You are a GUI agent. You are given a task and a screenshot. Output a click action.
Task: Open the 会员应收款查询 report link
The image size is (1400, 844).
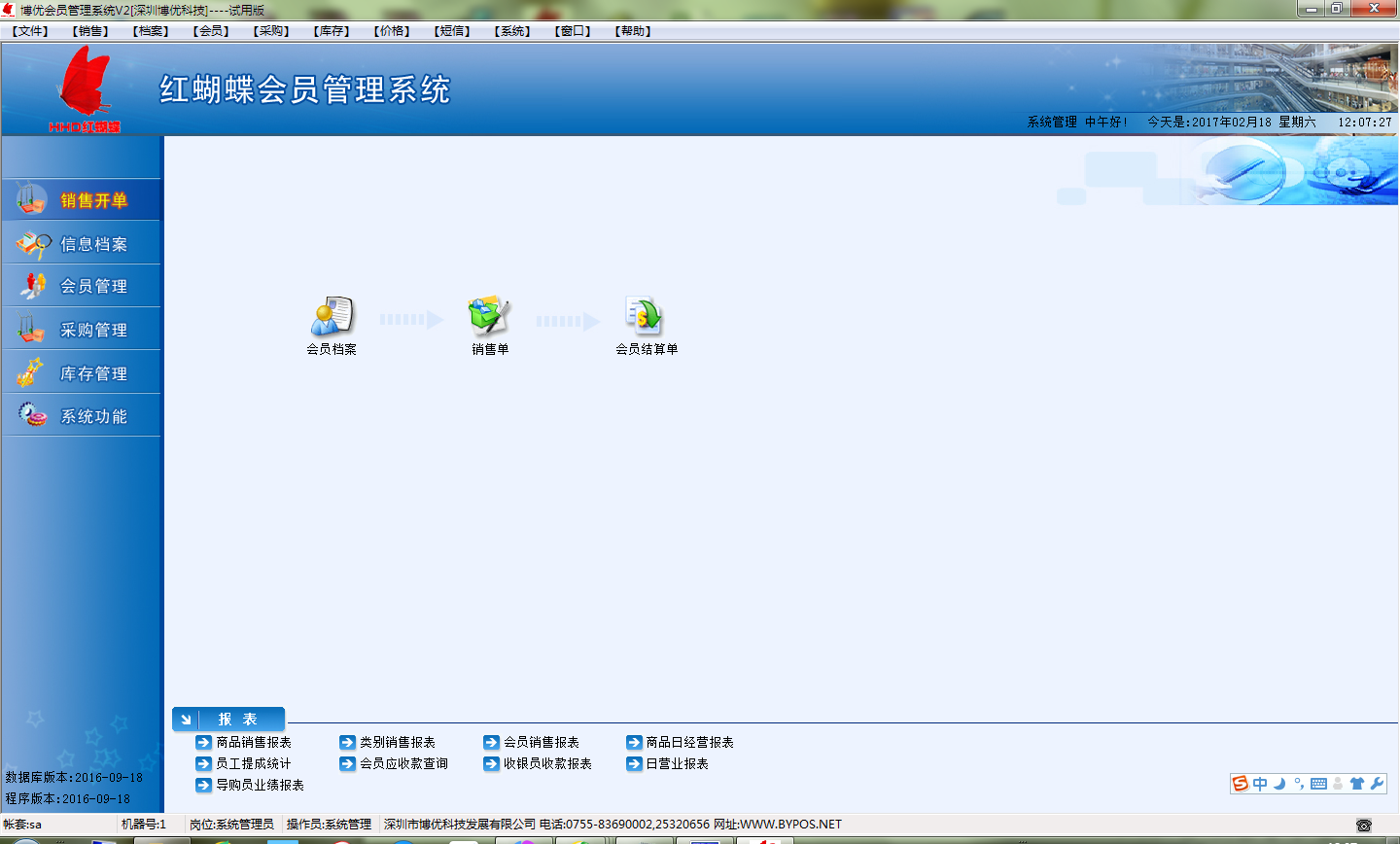[x=394, y=763]
